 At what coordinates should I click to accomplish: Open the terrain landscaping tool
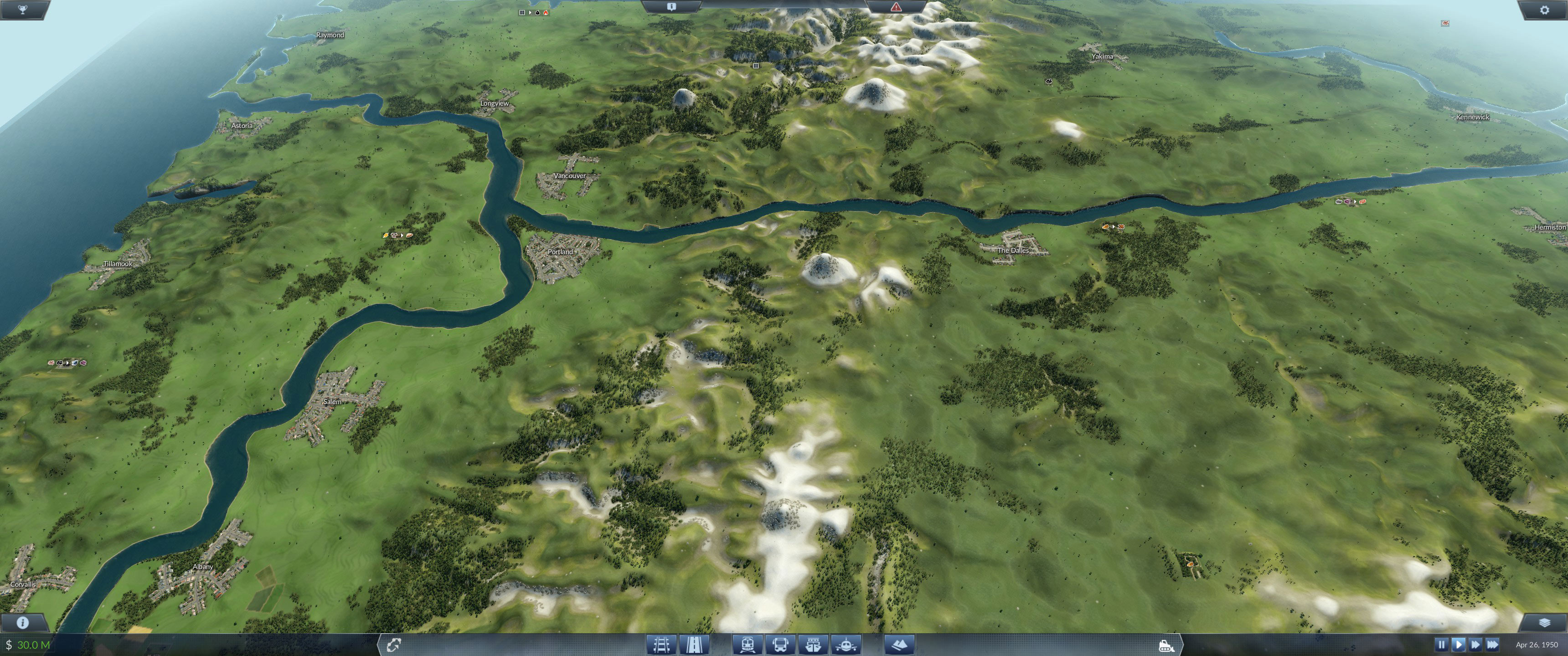point(898,645)
